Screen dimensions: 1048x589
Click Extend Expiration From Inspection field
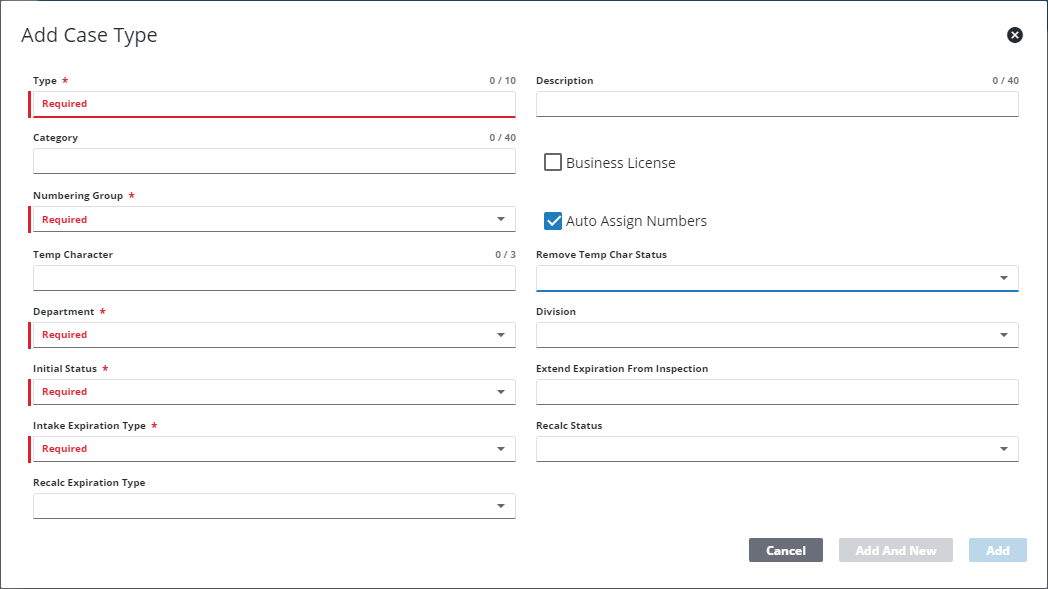(x=776, y=392)
